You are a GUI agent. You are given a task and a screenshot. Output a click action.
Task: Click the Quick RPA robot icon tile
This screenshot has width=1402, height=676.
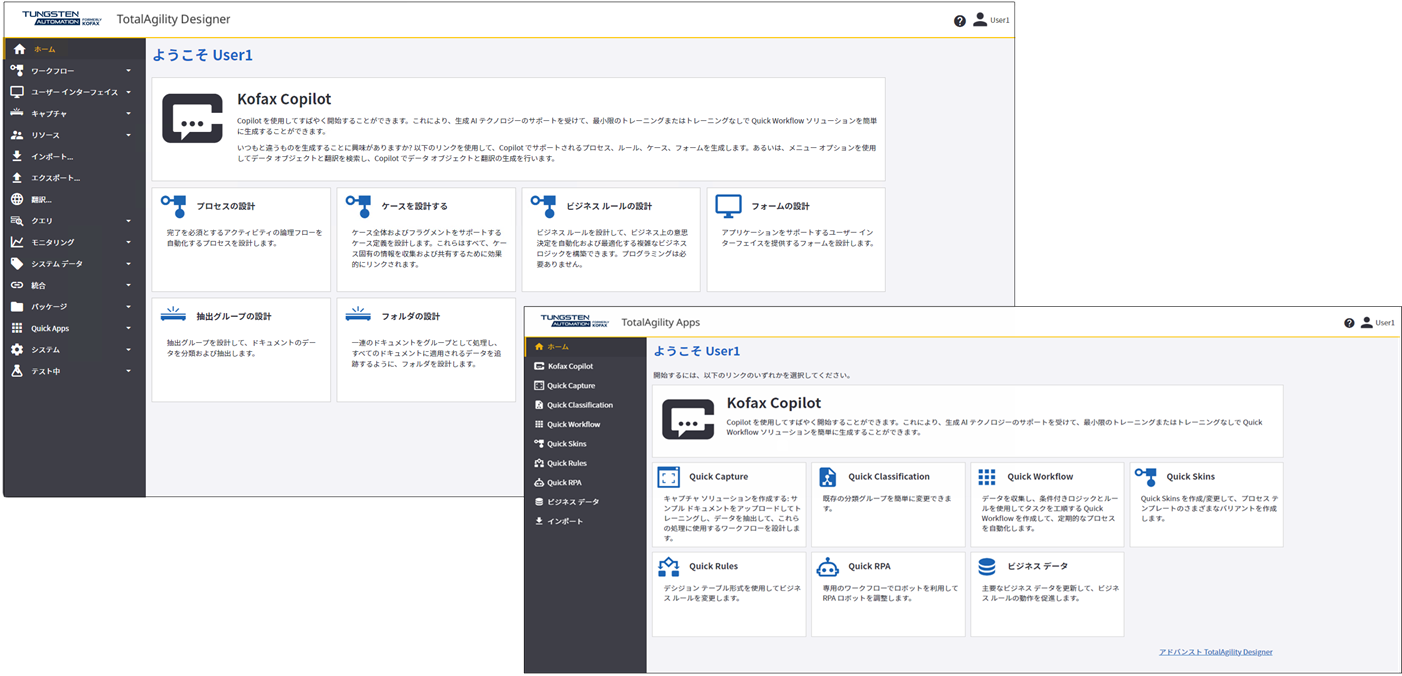(x=827, y=567)
